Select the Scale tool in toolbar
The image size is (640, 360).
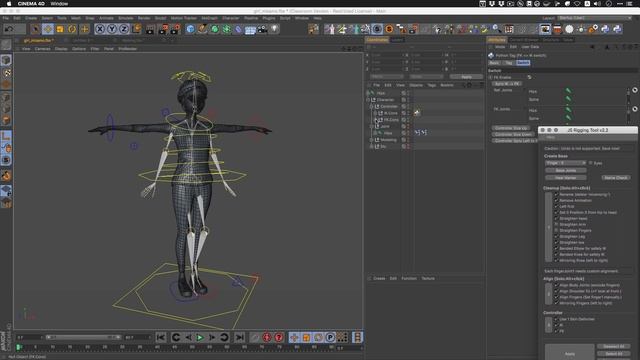60,29
